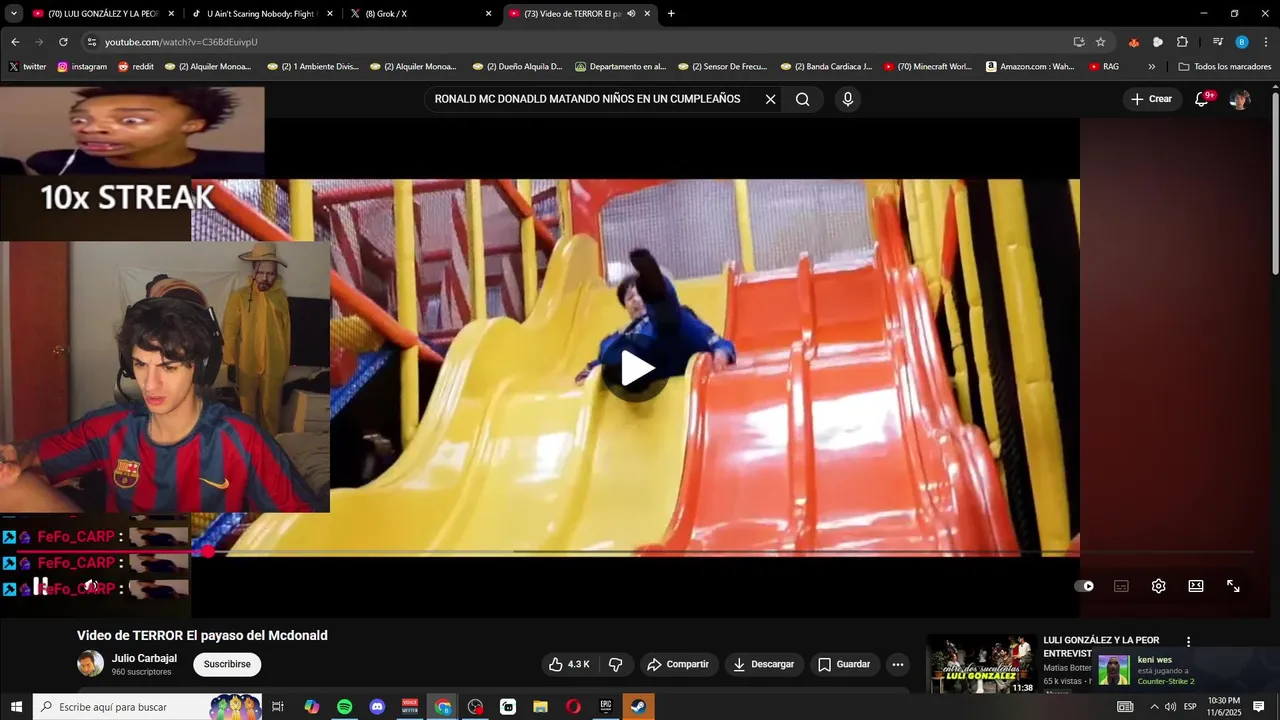The height and width of the screenshot is (720, 1280).
Task: Show hidden system tray icons
Action: (x=1154, y=707)
